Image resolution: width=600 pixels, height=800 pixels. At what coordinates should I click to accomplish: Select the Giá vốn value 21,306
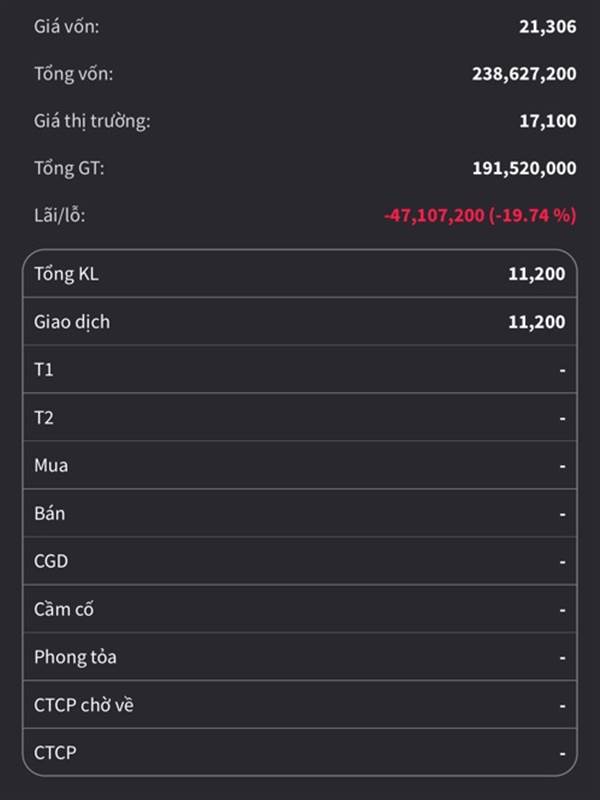click(x=547, y=27)
